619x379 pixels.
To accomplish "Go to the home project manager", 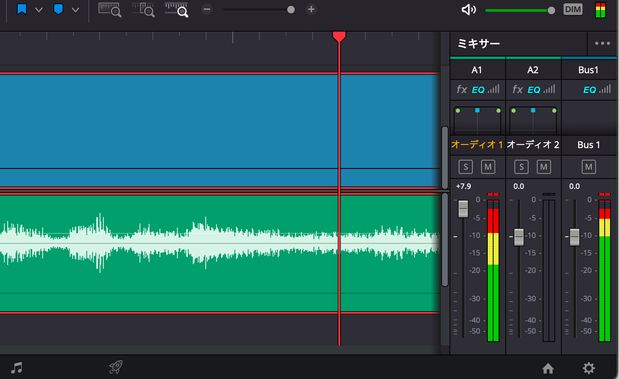I will (x=548, y=368).
